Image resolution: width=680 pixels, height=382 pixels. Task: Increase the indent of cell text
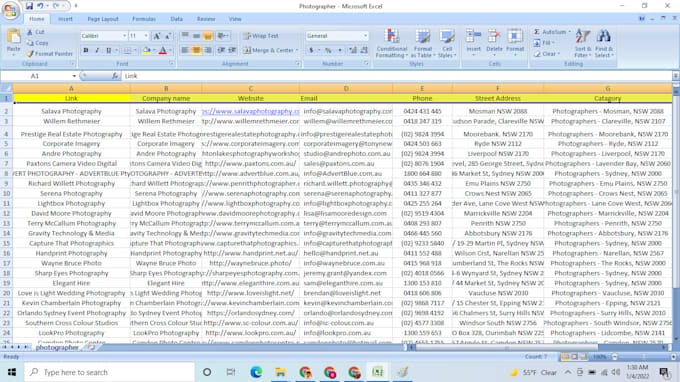pyautogui.click(x=232, y=50)
